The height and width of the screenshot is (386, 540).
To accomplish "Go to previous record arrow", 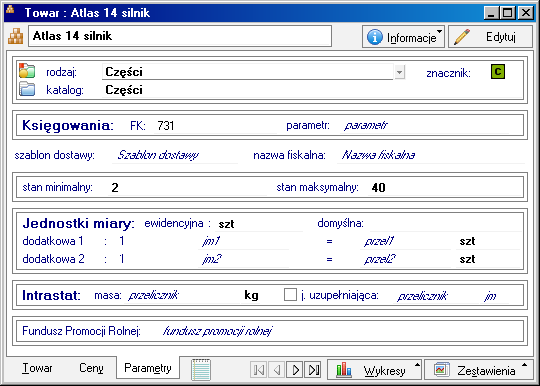I will coord(277,370).
